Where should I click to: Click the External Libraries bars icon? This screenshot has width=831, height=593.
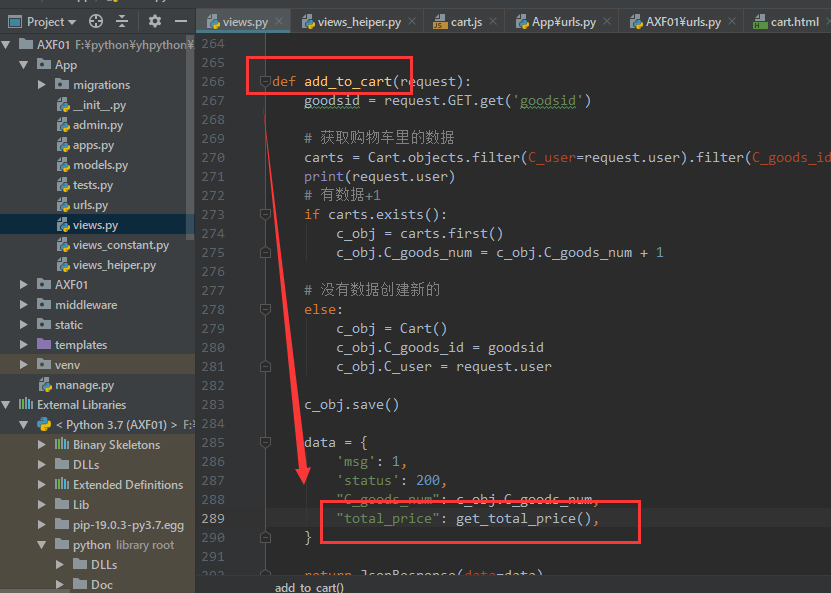click(x=26, y=404)
